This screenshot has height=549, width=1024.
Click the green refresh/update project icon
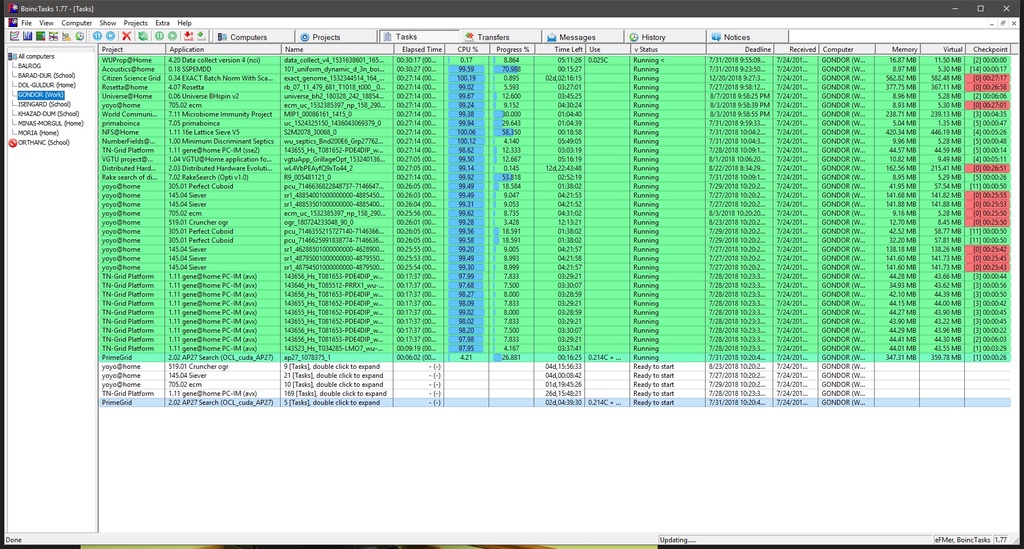tap(143, 37)
